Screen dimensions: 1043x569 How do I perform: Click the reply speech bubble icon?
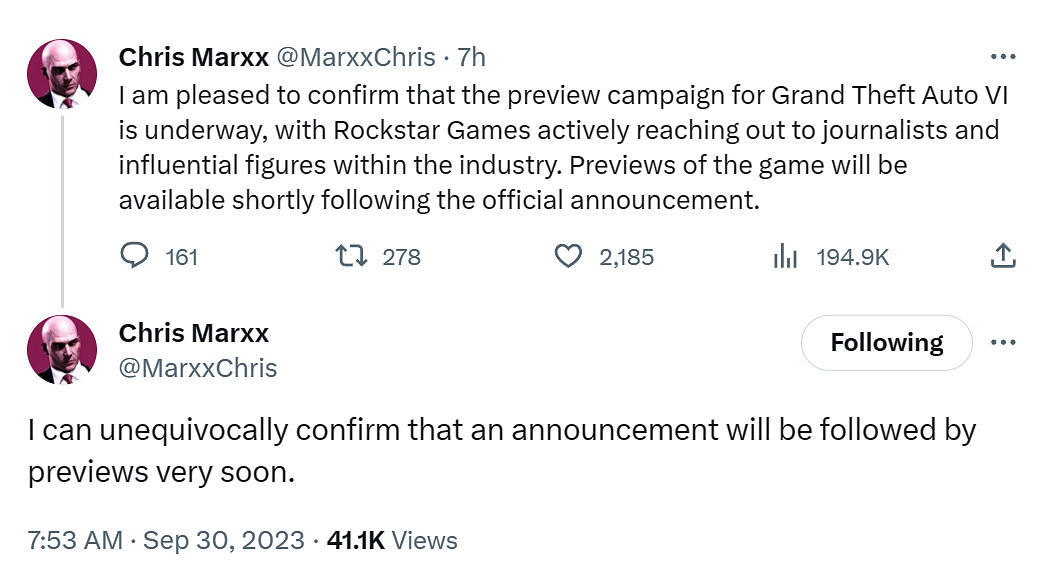[x=134, y=257]
